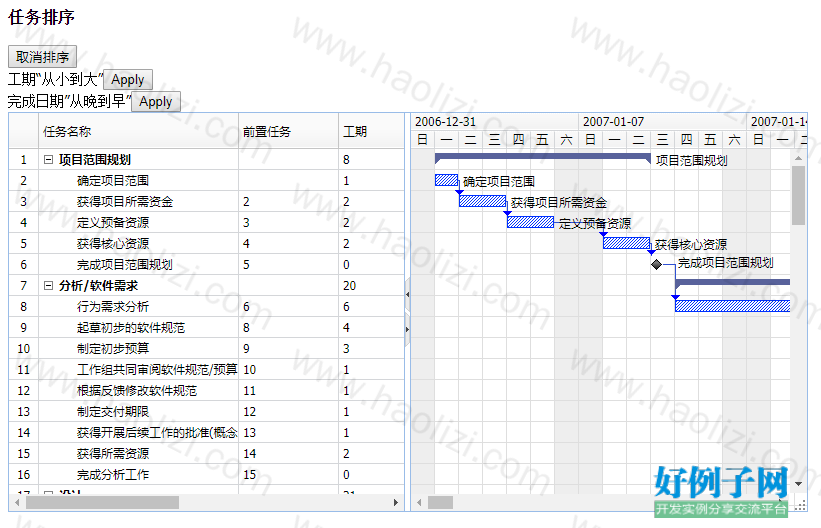The image size is (821, 528).
Task: Select the 工作组共同审阅软件规范/预算 task
Action: (x=157, y=370)
